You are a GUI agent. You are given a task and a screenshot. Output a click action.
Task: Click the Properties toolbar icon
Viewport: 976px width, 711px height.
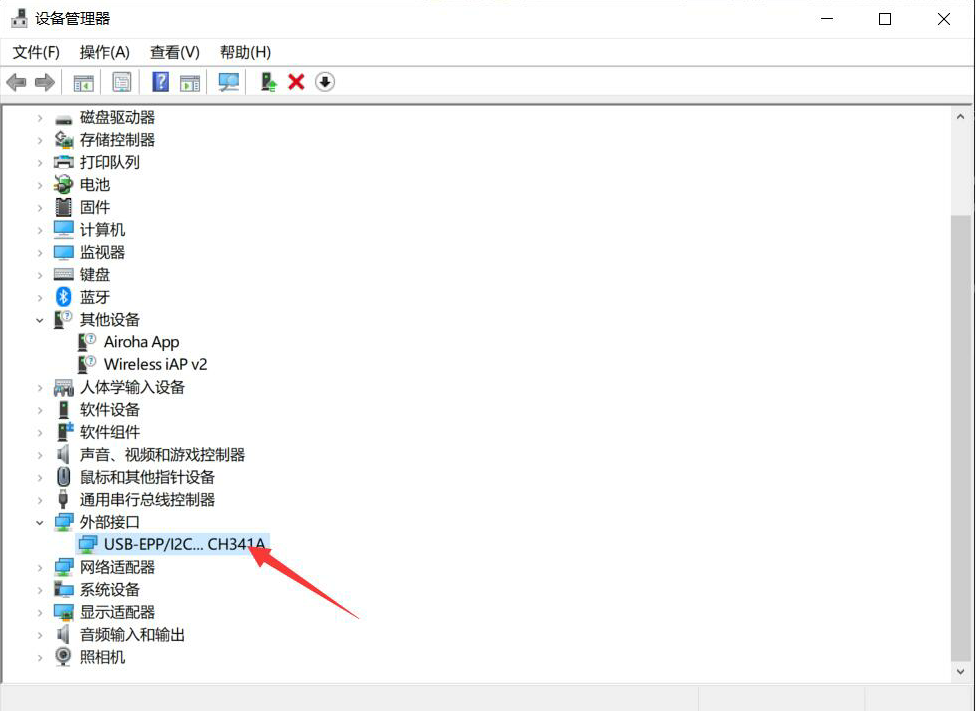click(x=122, y=82)
